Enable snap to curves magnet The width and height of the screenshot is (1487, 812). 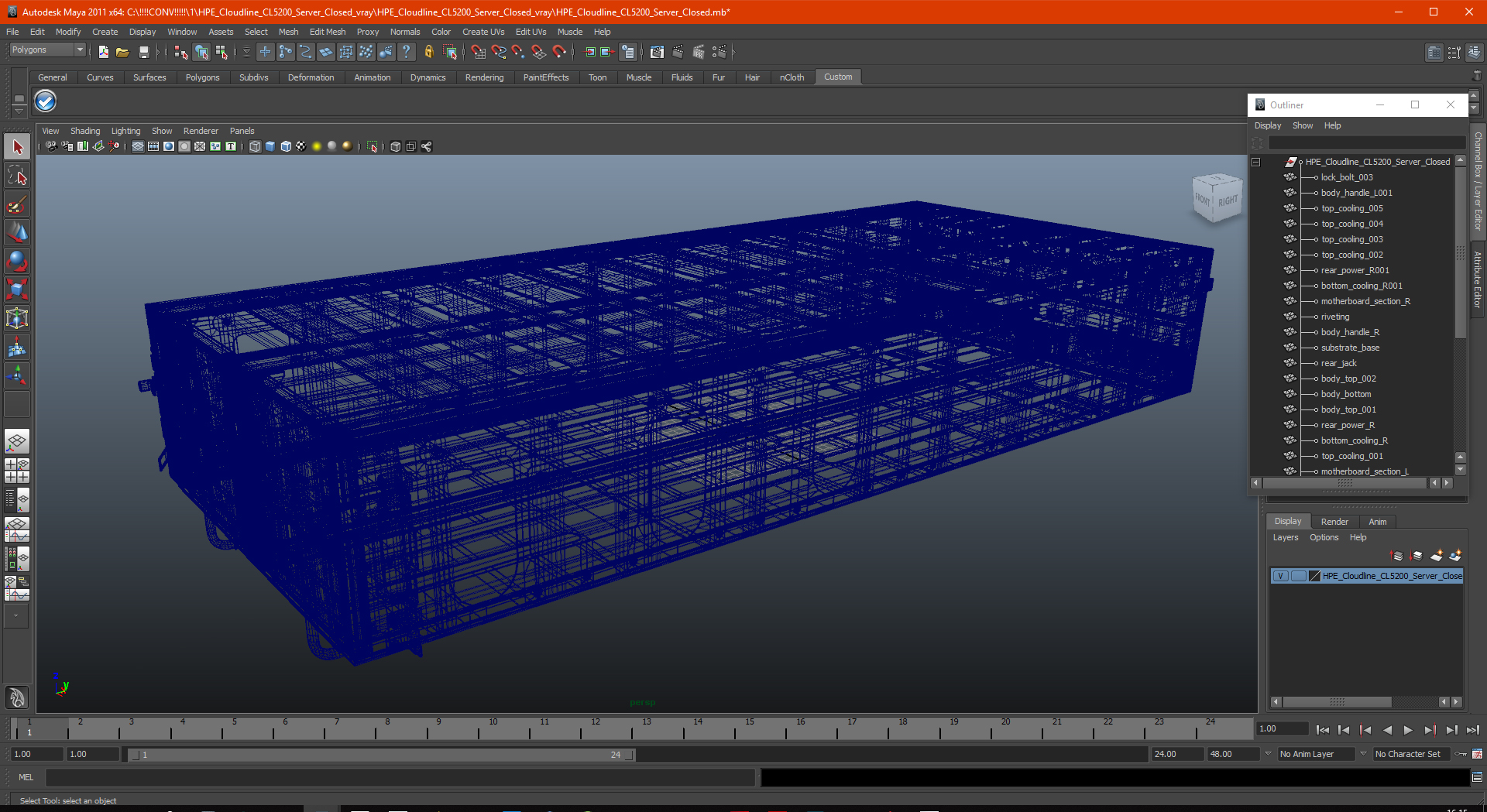pyautogui.click(x=499, y=52)
